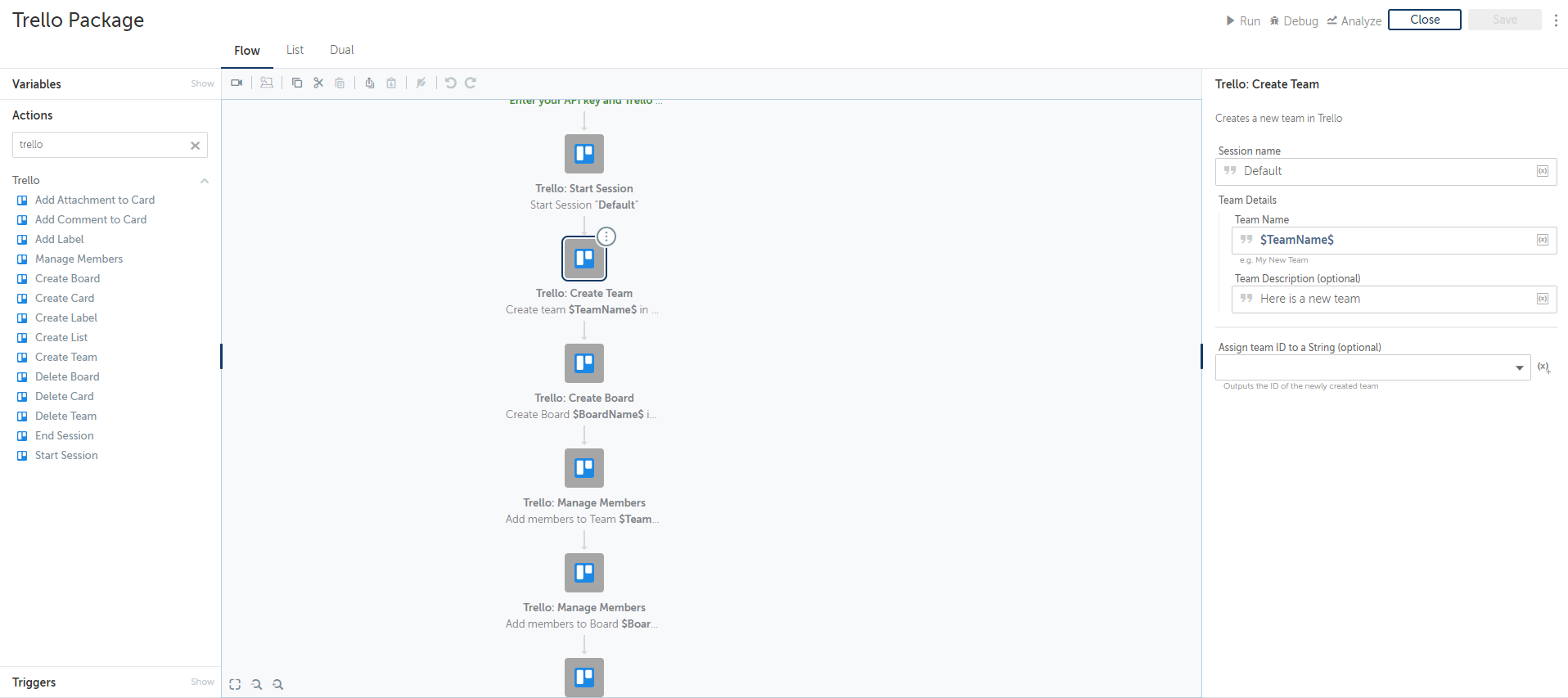Click the copy to shared clipboard icon
Viewport: 1568px width, 698px height.
coord(370,83)
